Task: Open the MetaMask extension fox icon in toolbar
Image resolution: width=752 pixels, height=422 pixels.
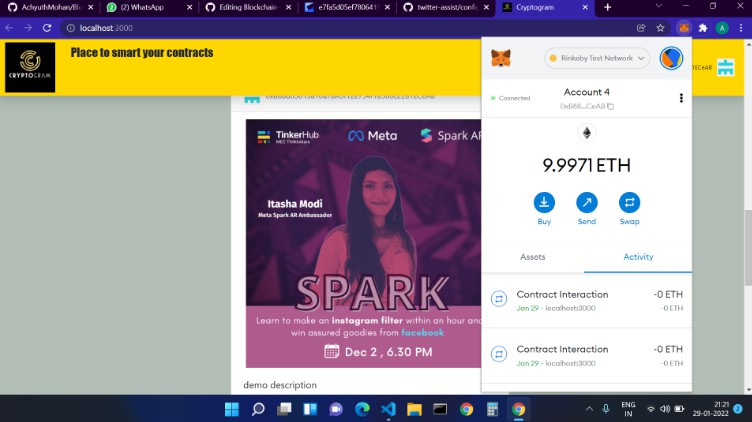Action: (x=683, y=28)
